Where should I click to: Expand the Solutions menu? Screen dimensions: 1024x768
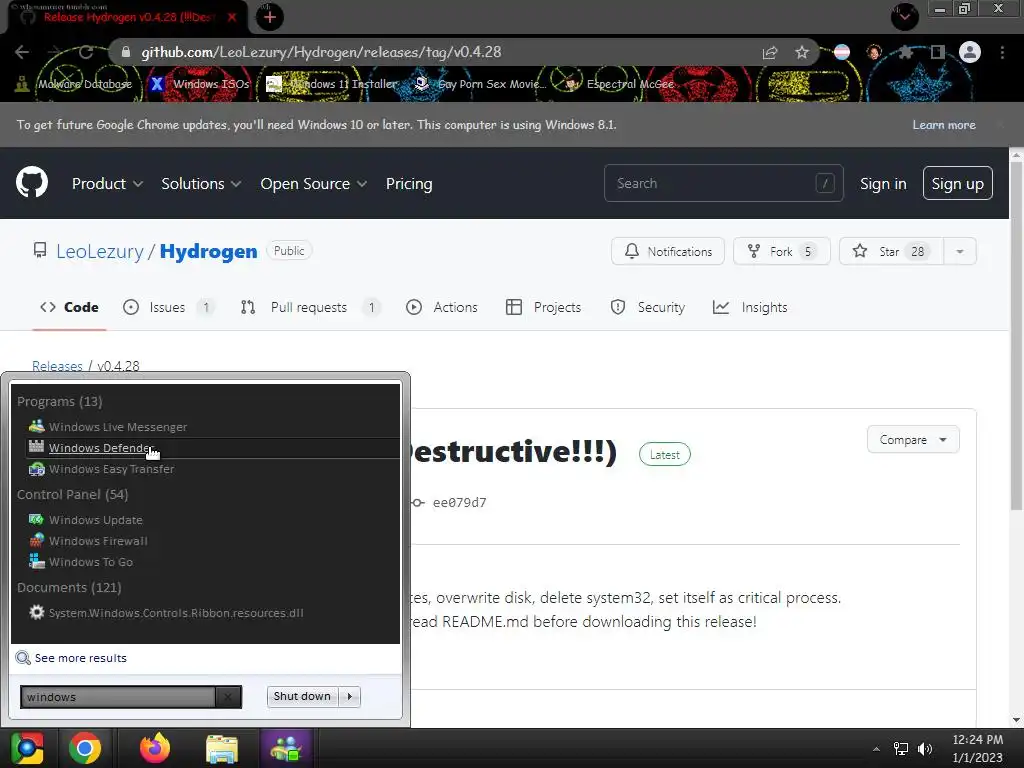pos(201,184)
